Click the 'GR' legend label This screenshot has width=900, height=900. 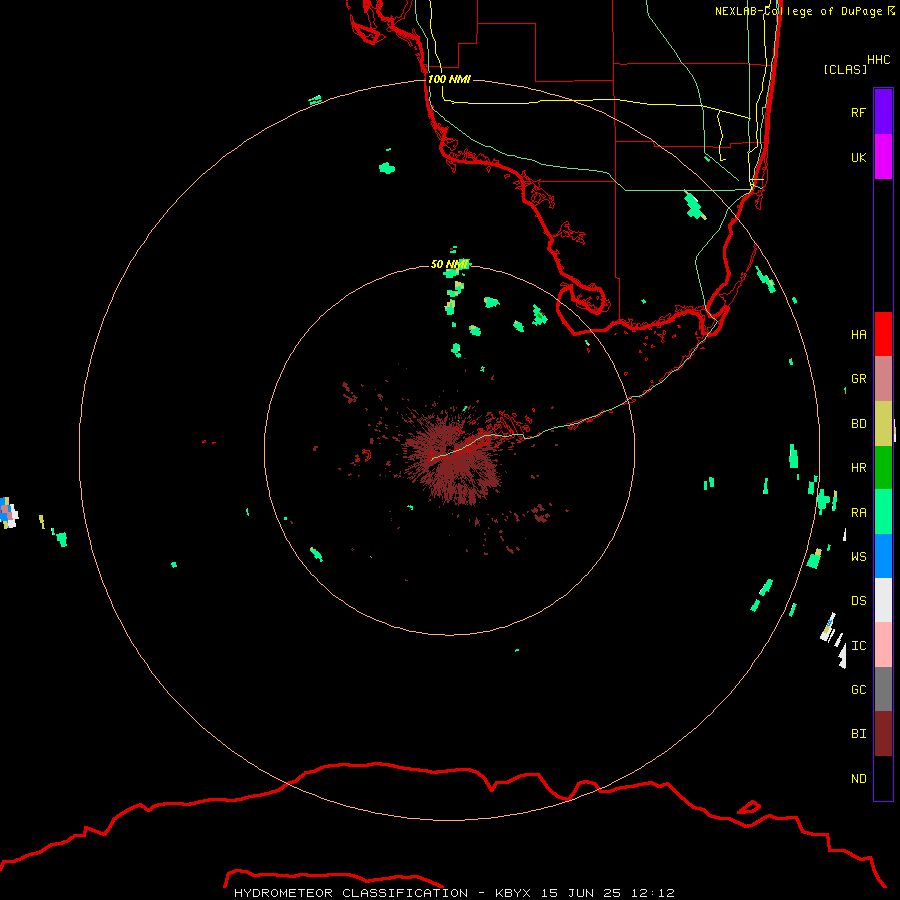point(858,379)
